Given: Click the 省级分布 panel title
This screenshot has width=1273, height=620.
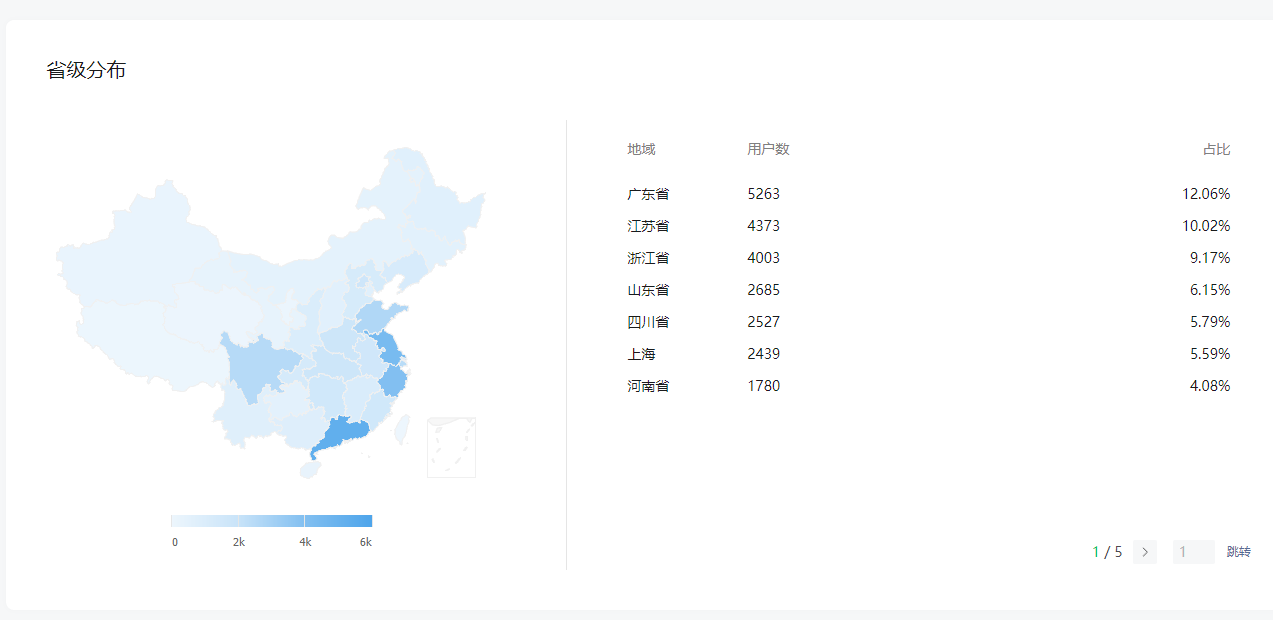Looking at the screenshot, I should point(86,70).
